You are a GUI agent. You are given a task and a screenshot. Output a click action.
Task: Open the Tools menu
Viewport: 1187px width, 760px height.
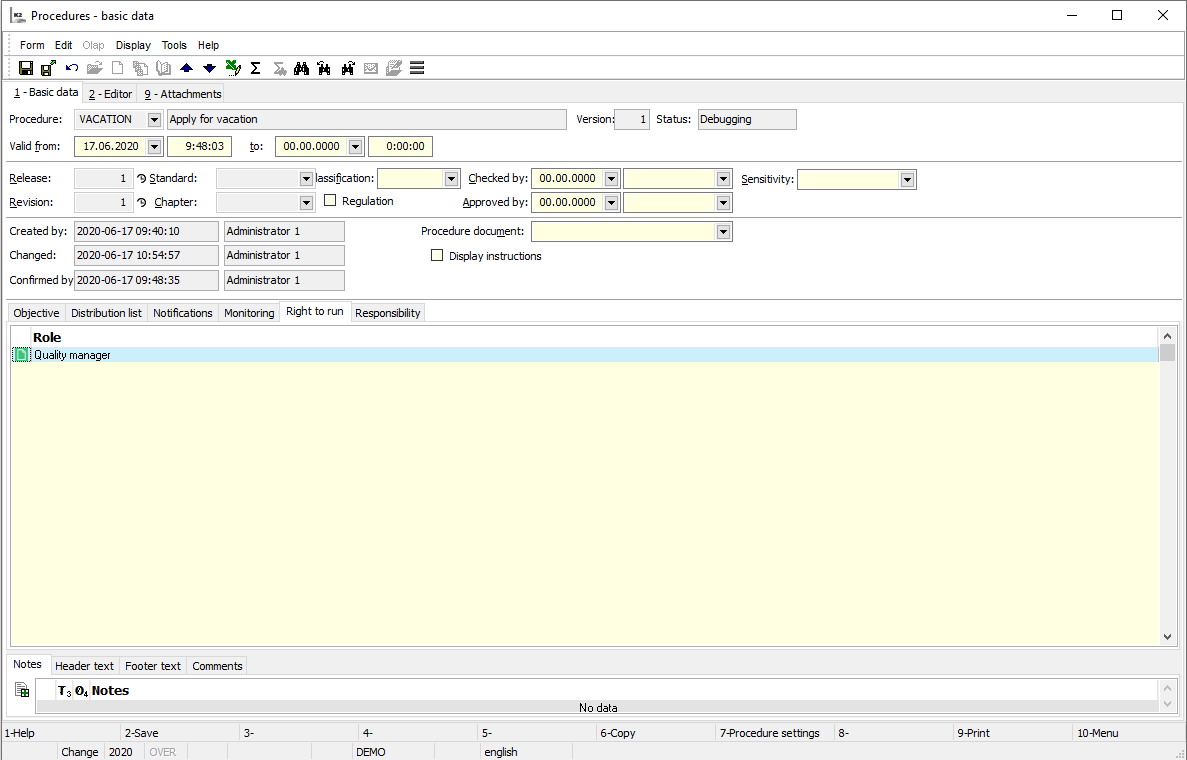click(x=174, y=45)
